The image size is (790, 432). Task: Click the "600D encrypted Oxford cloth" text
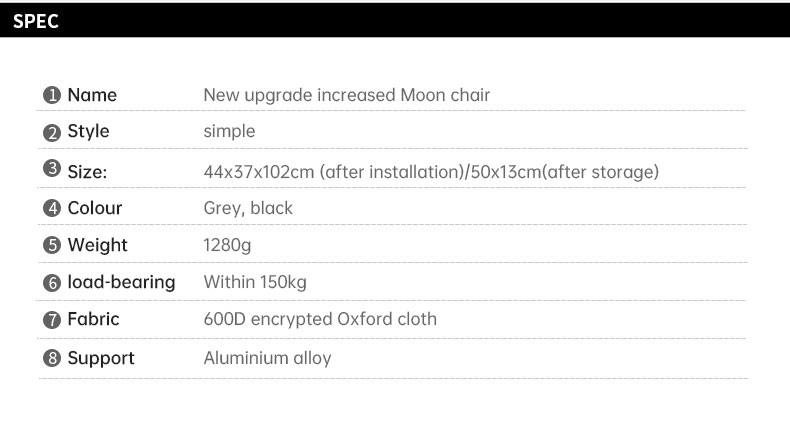[x=320, y=320]
